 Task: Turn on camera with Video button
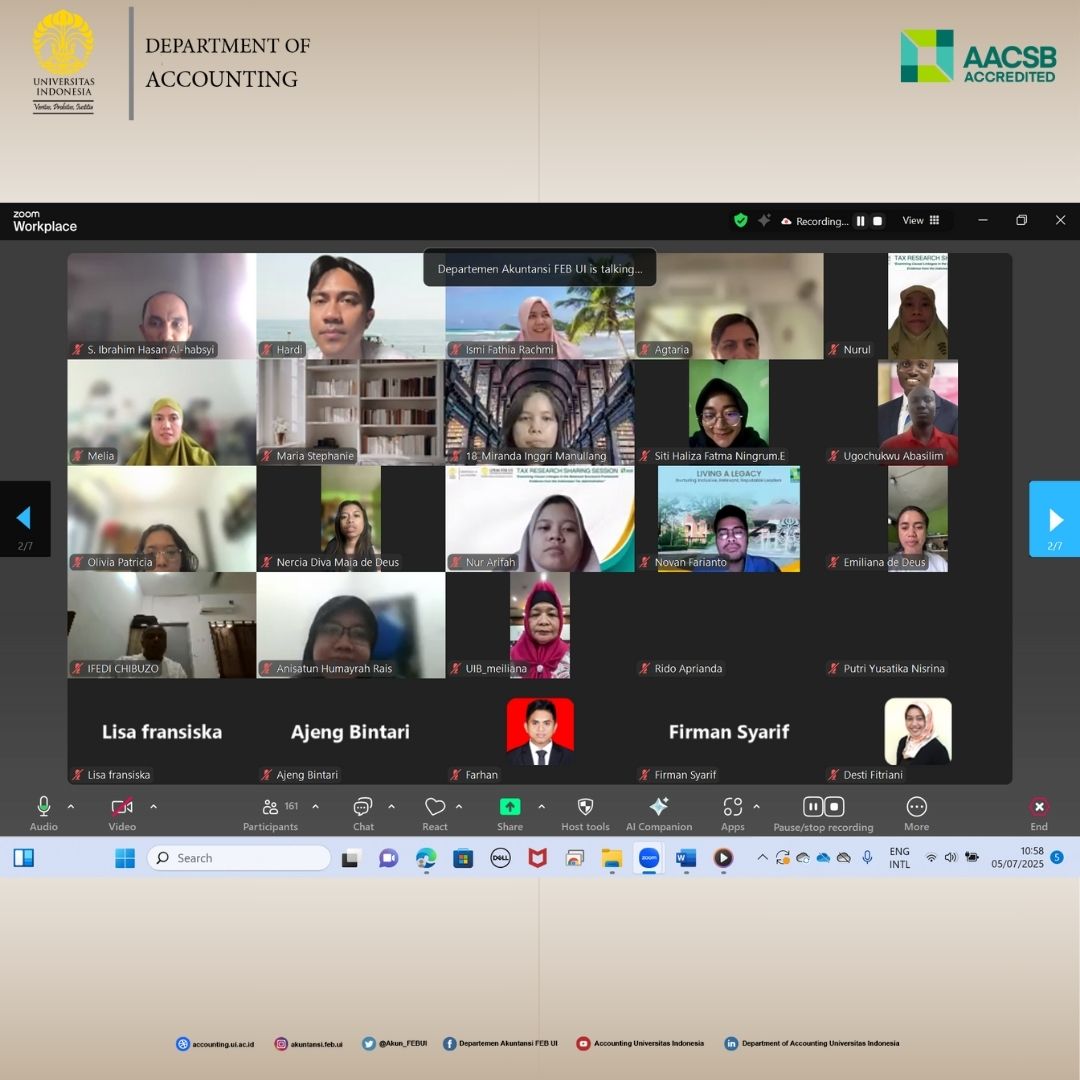point(122,808)
